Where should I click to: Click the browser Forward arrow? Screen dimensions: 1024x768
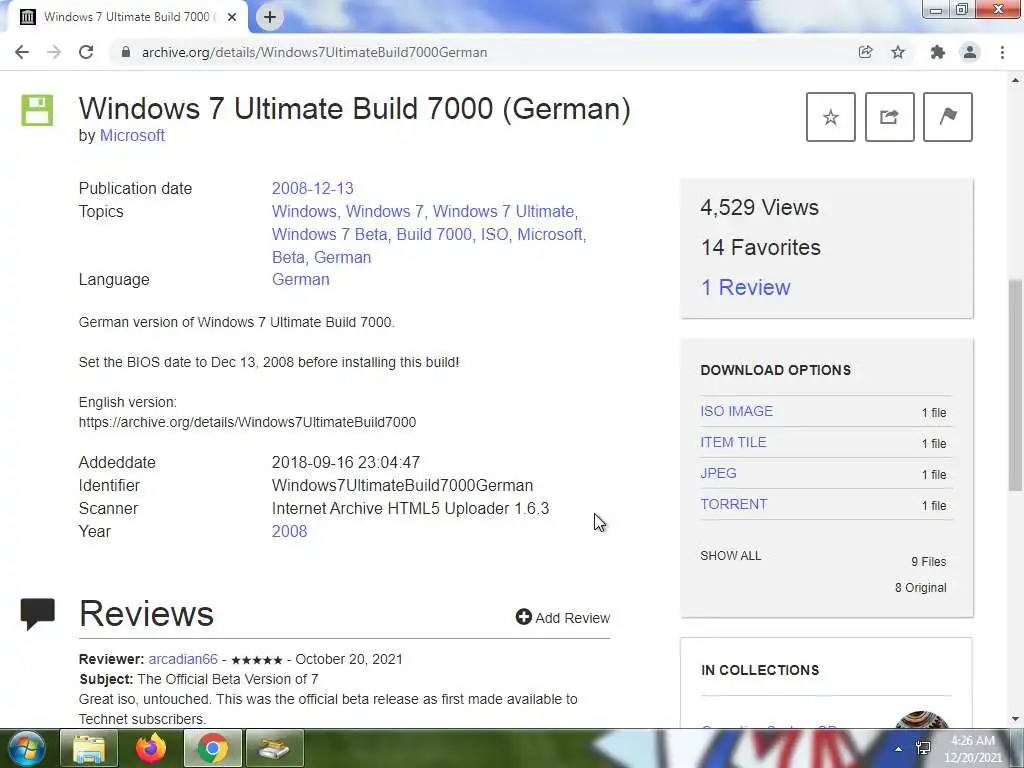(x=54, y=52)
